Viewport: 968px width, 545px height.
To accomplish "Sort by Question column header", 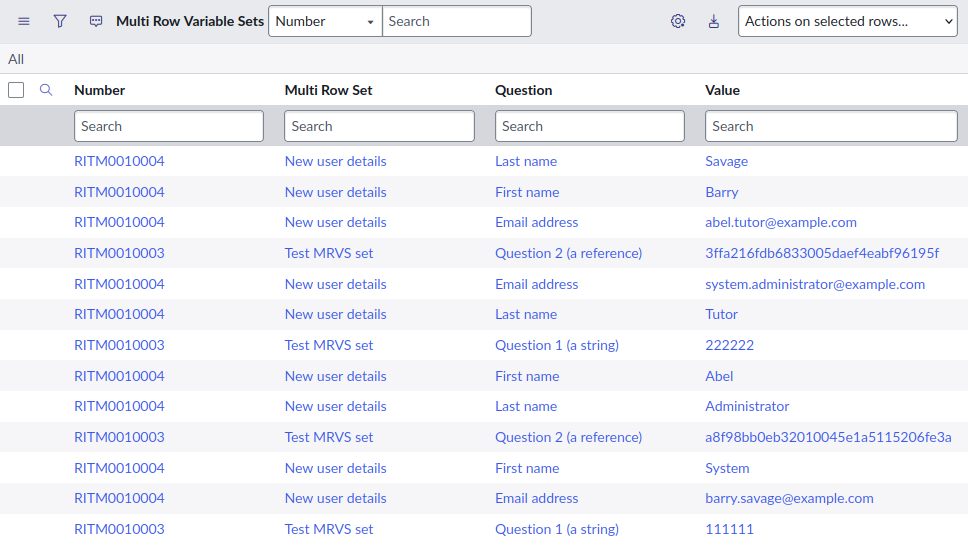I will point(524,90).
